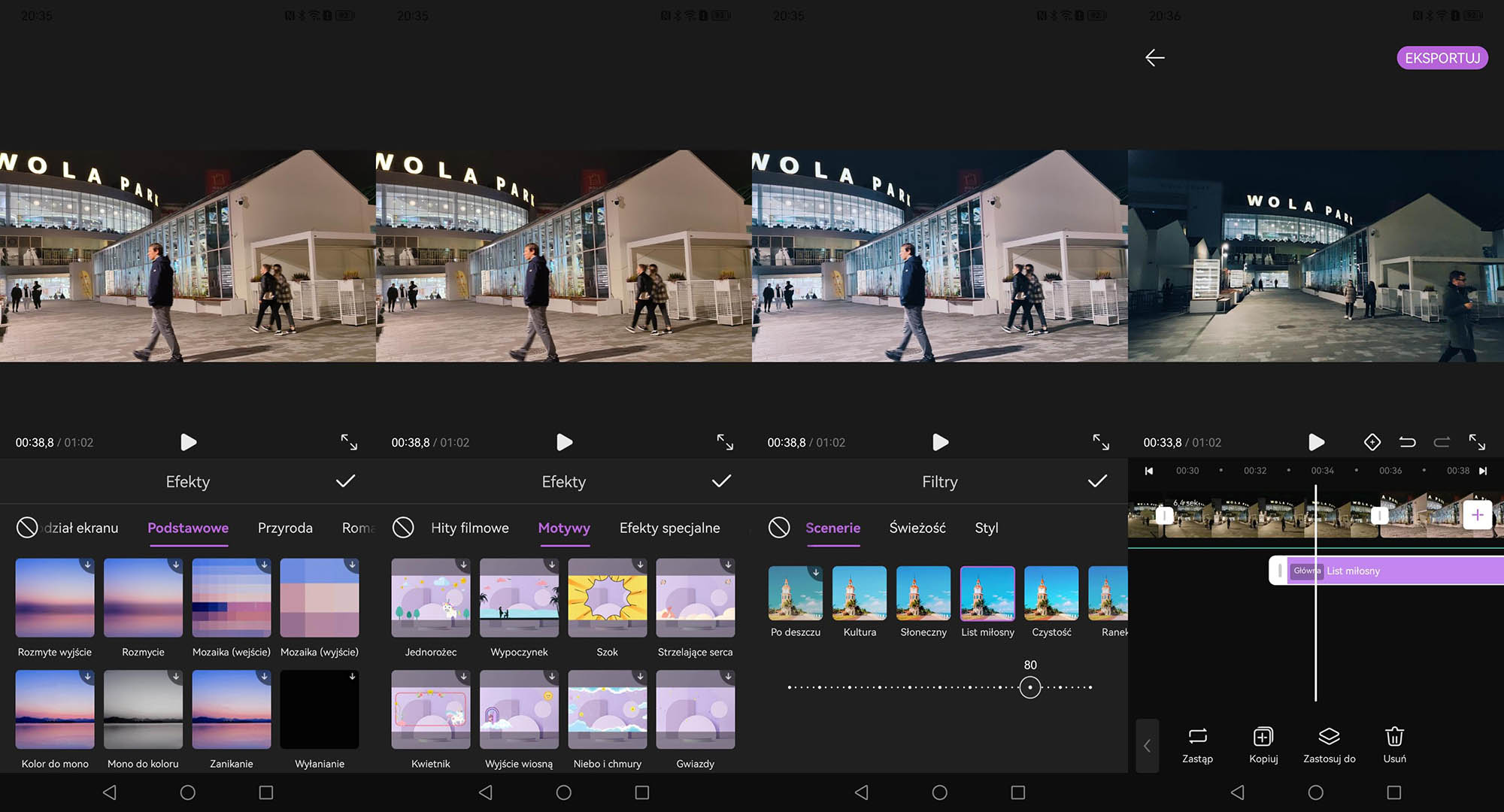Play the preview on the Podstawowe effects screen

point(188,442)
